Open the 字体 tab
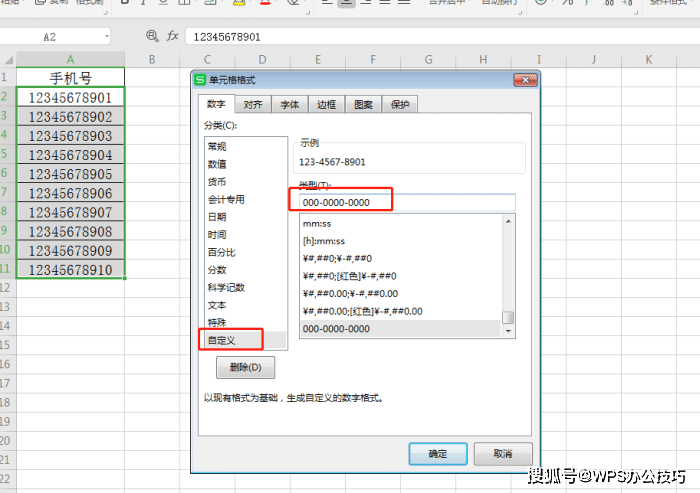700x493 pixels. [289, 104]
